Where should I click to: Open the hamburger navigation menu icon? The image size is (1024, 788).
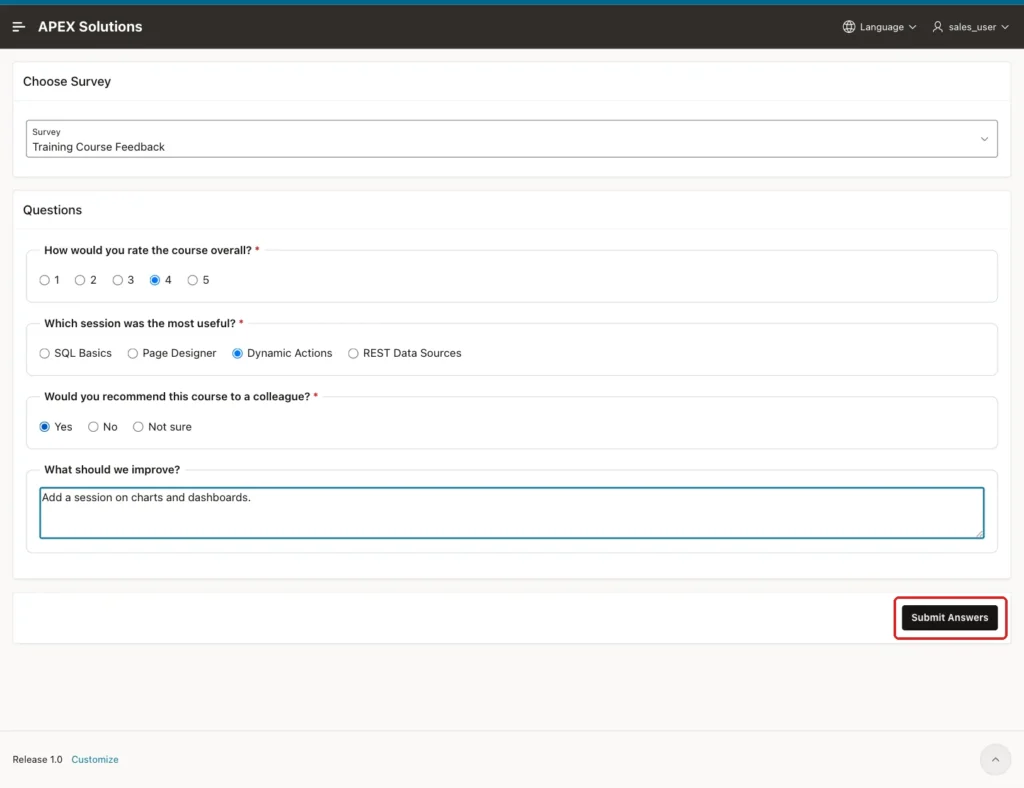coord(18,27)
